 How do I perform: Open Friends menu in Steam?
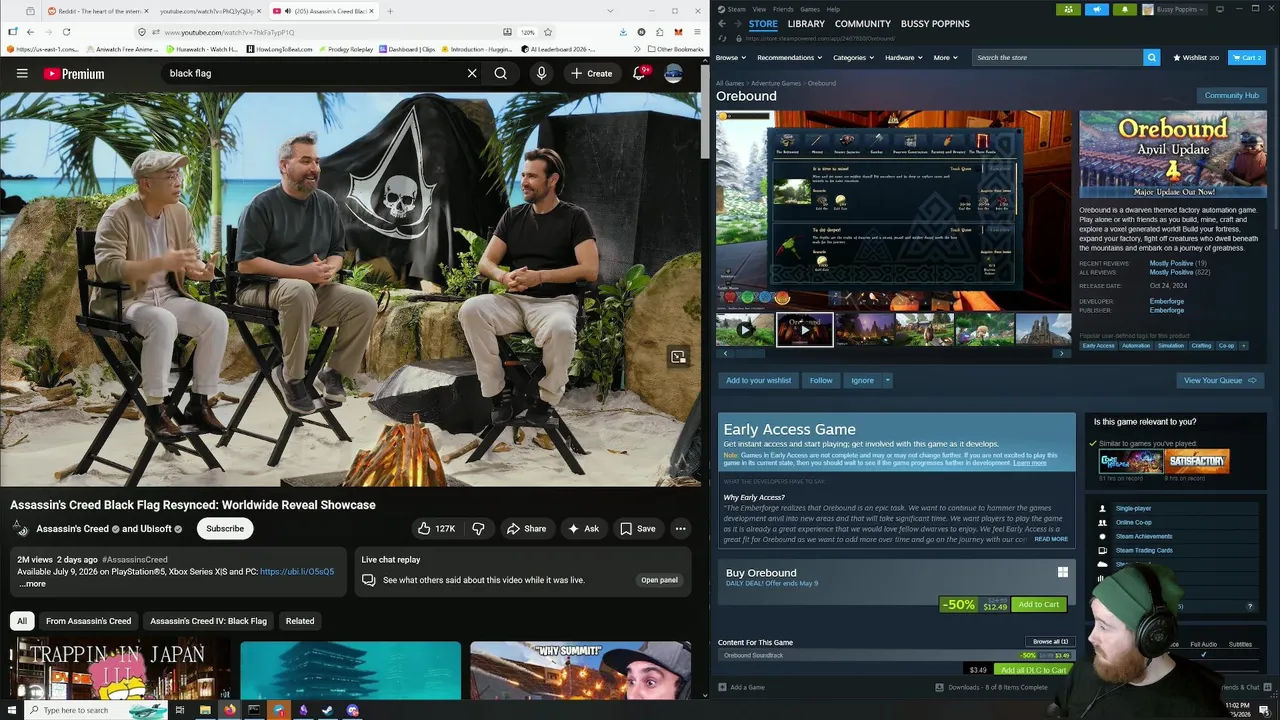[x=783, y=9]
